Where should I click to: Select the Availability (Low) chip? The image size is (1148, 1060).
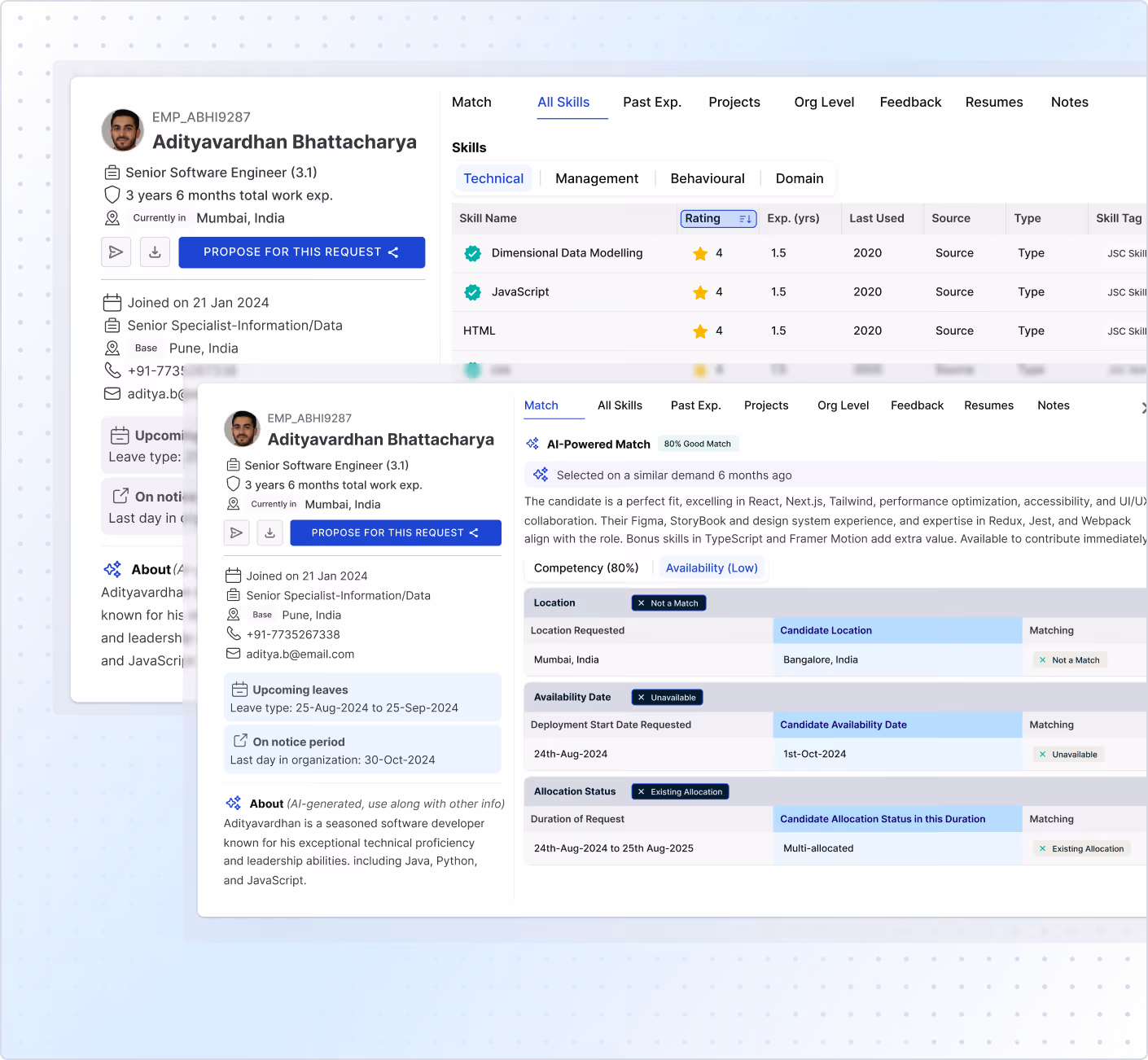click(712, 567)
